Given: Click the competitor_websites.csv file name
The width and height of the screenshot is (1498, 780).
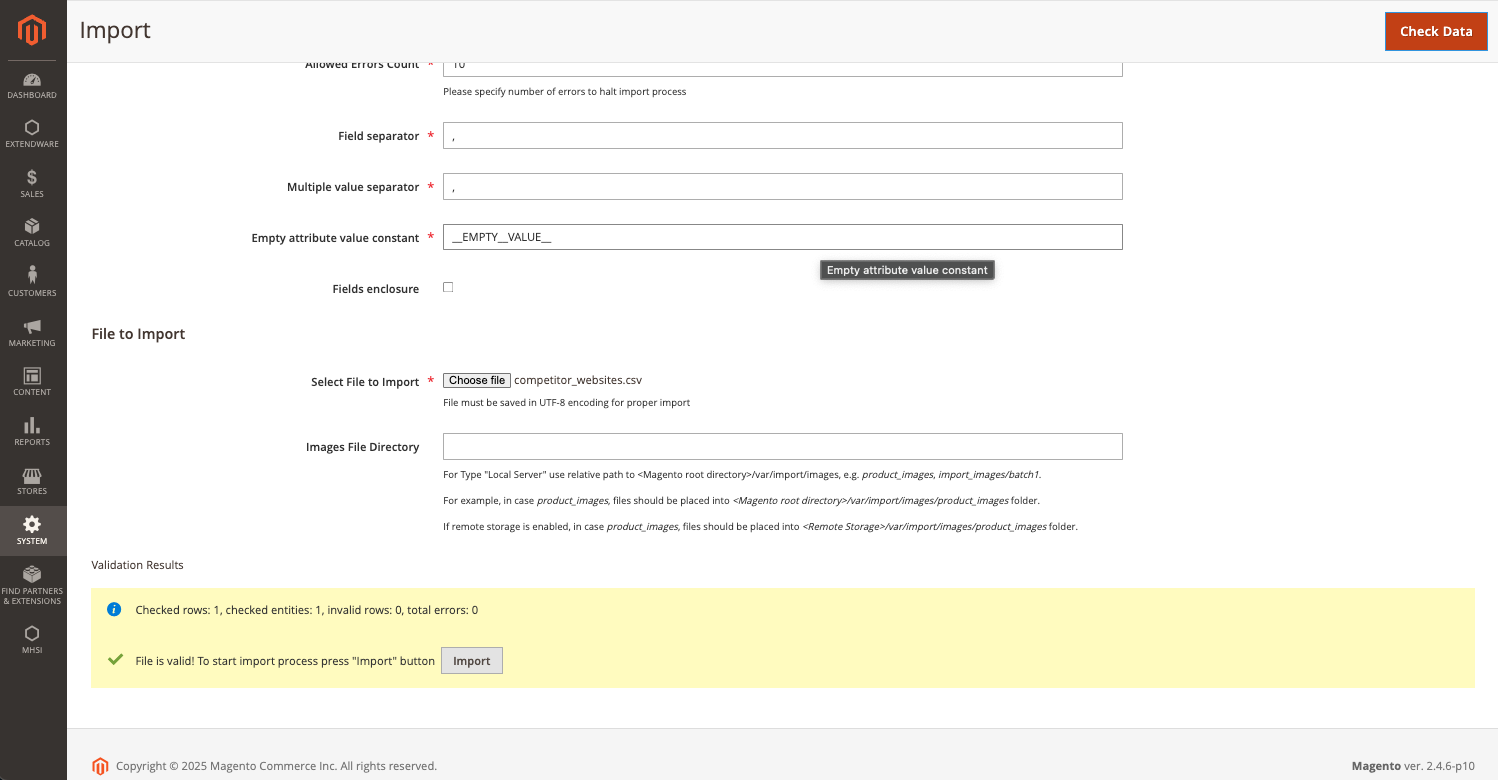Looking at the screenshot, I should coord(578,380).
